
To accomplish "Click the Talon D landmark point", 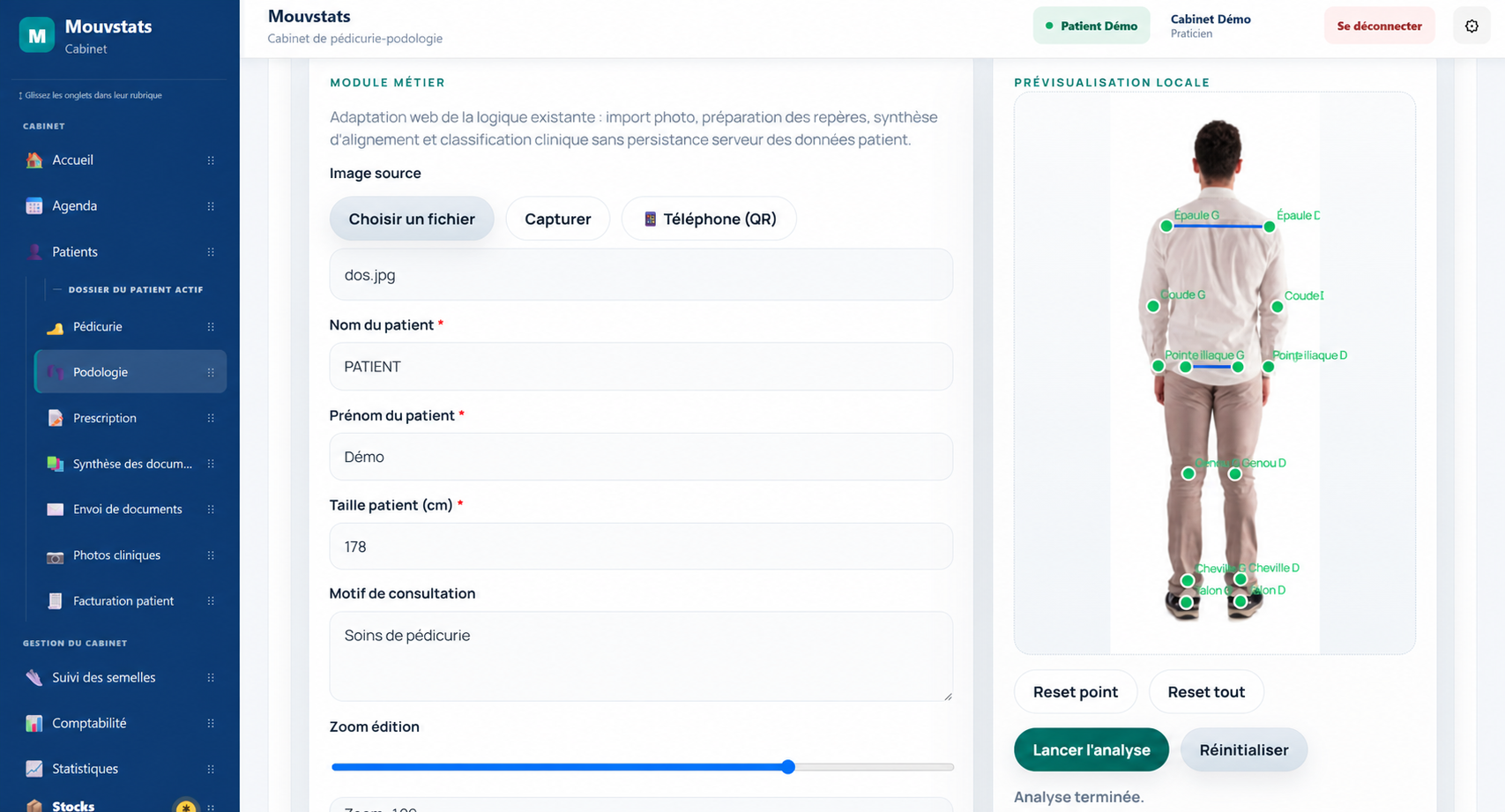I will click(x=1241, y=601).
